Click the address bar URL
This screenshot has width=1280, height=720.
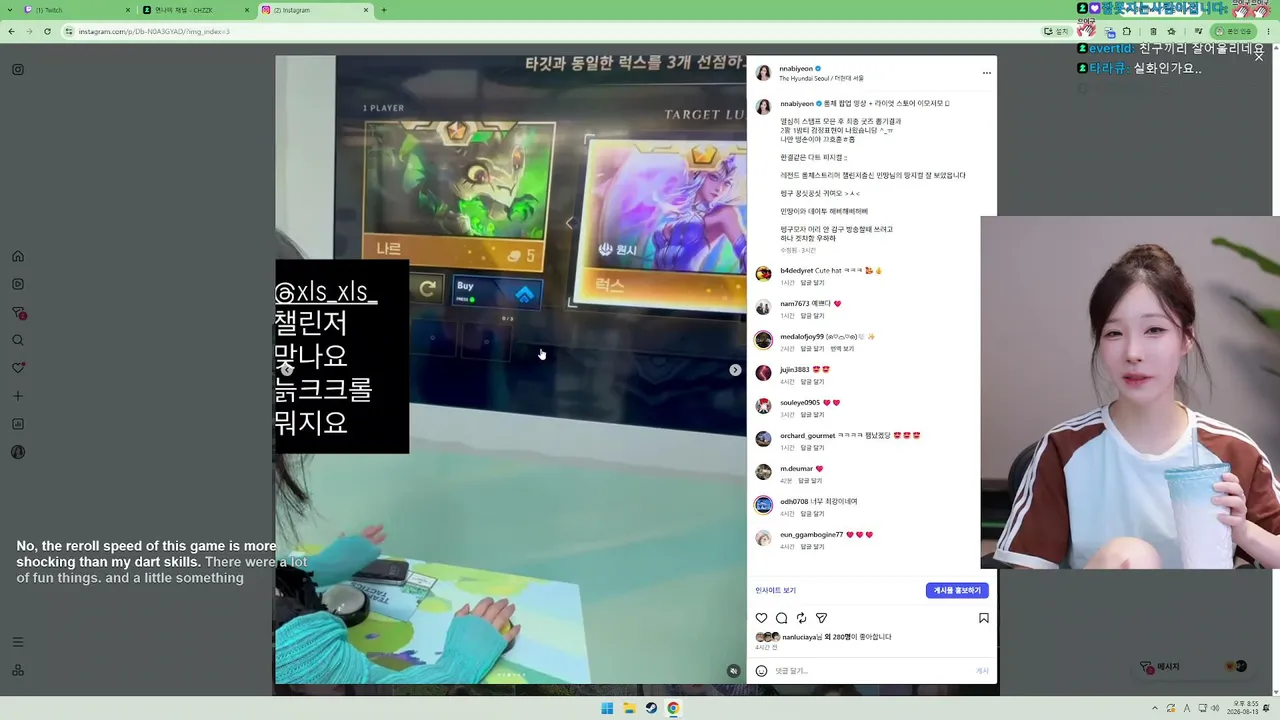[154, 31]
